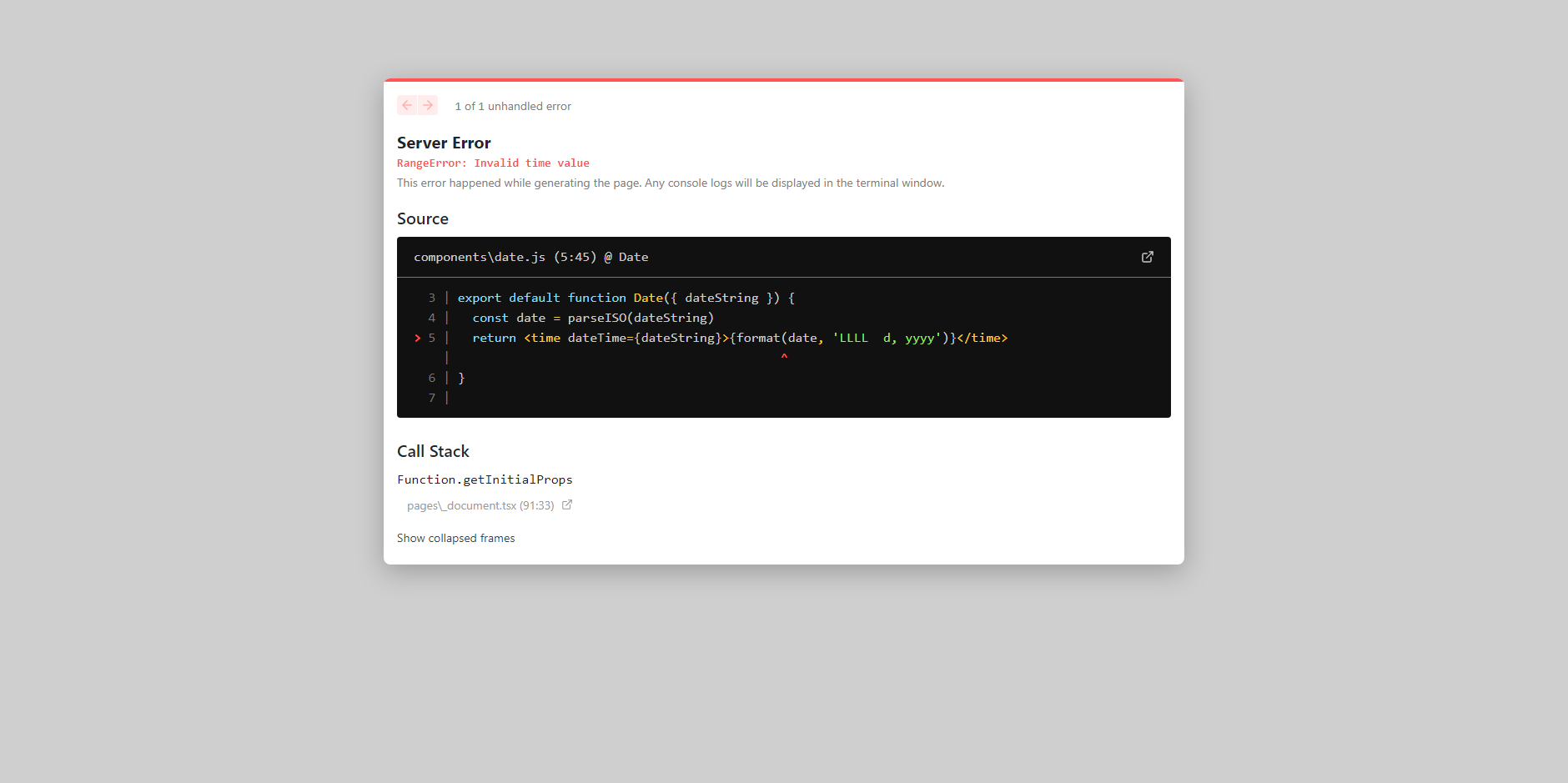Click the components\date.js source header

pyautogui.click(x=531, y=257)
